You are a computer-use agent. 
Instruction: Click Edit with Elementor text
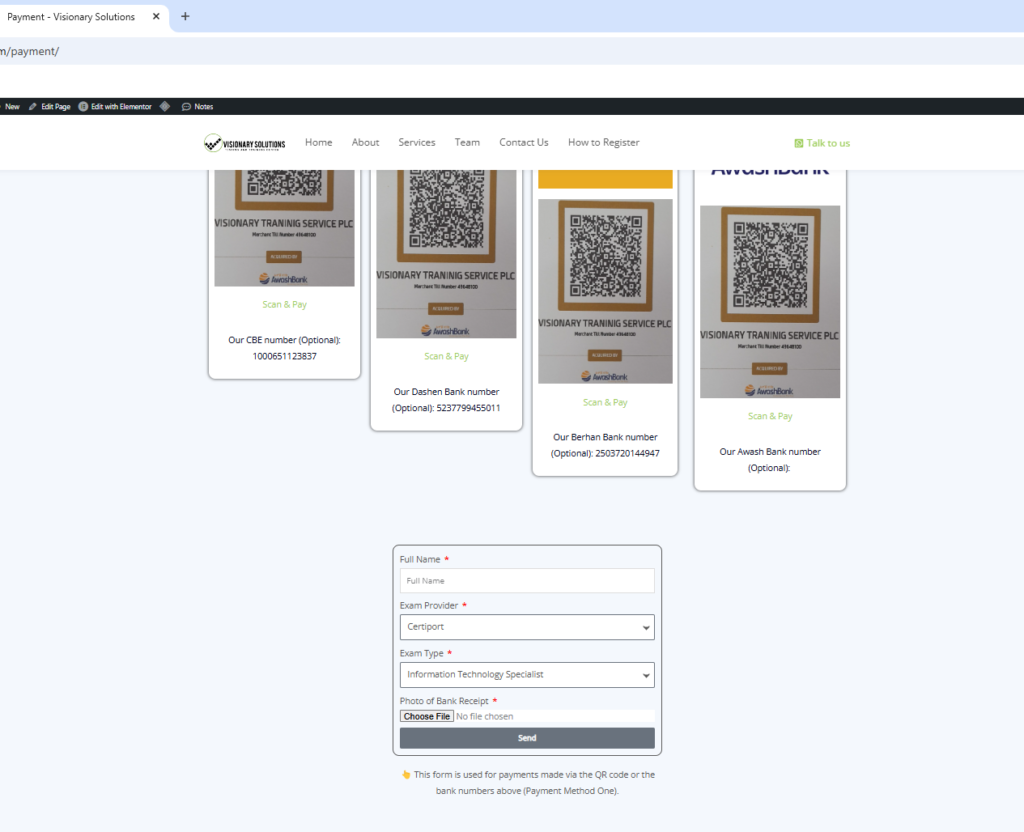121,106
